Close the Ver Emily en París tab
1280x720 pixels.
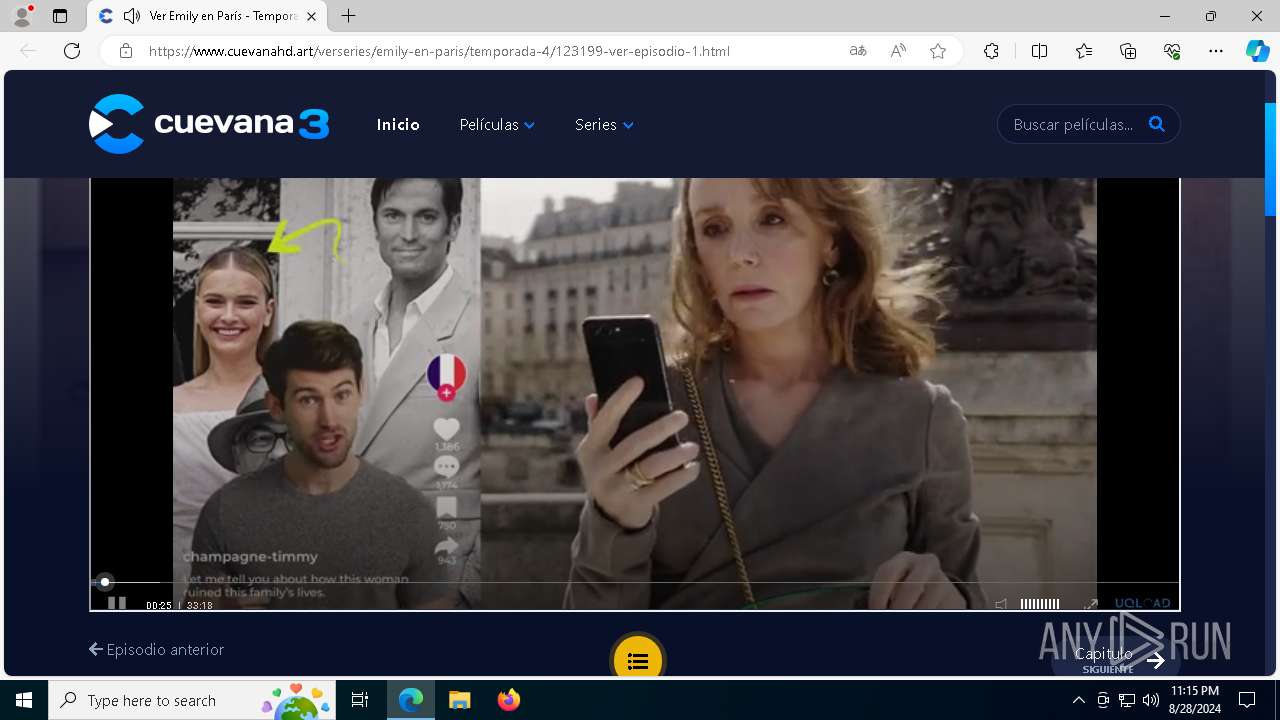312,16
